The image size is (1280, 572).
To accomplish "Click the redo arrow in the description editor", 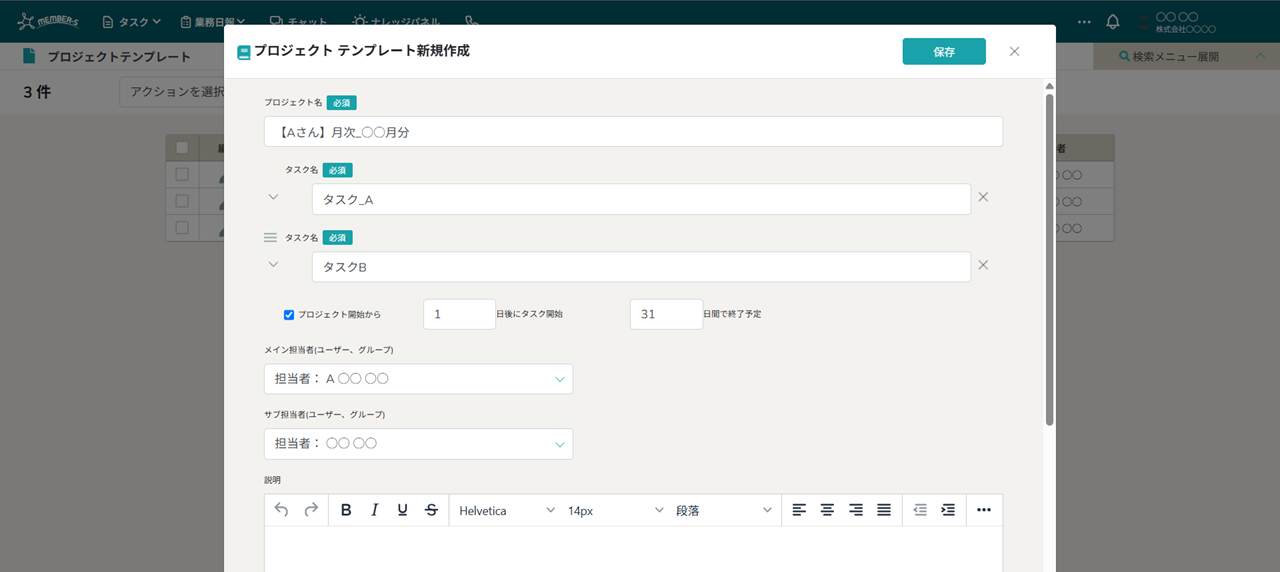I will coord(311,510).
